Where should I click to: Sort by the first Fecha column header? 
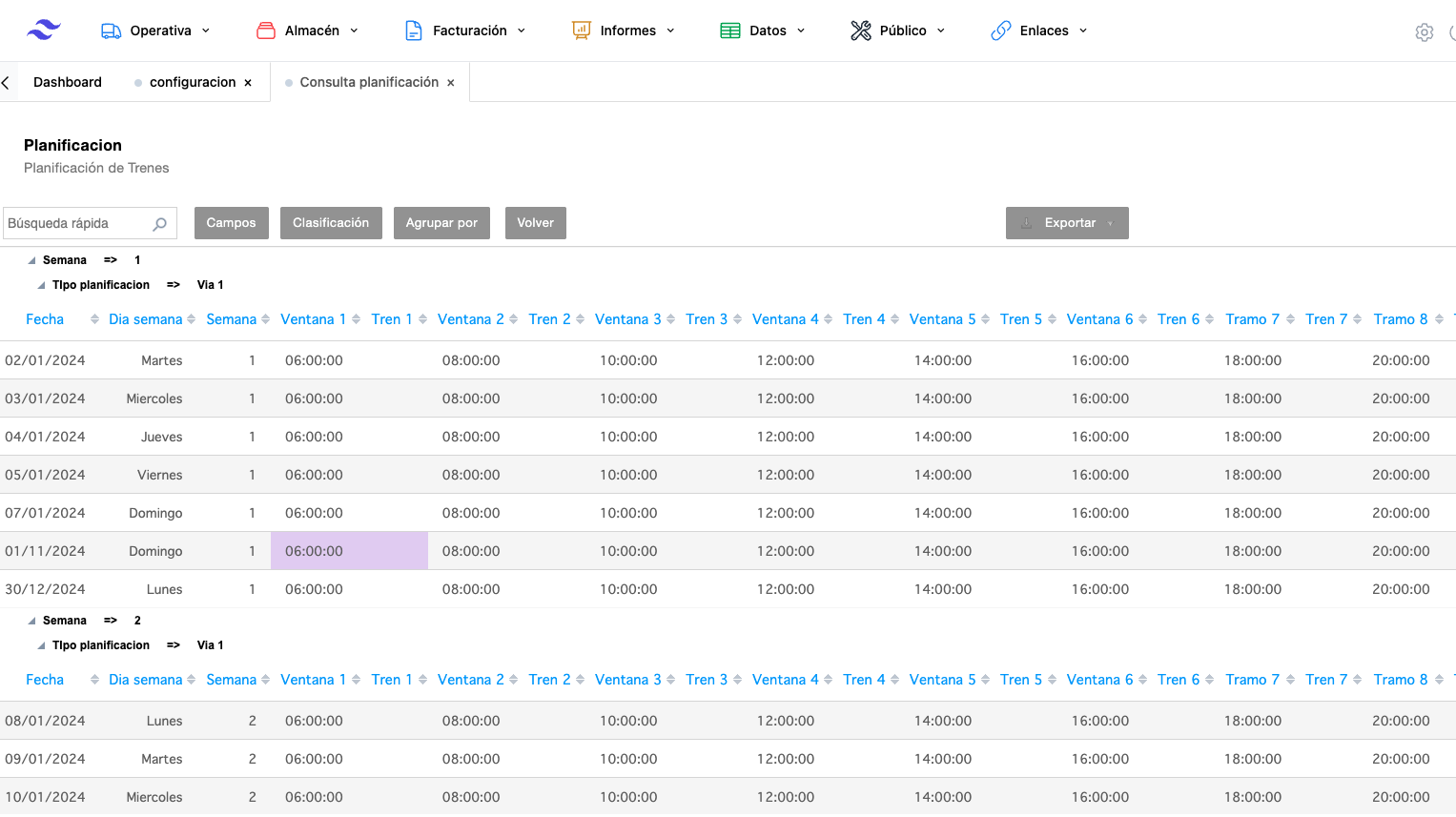coord(45,319)
